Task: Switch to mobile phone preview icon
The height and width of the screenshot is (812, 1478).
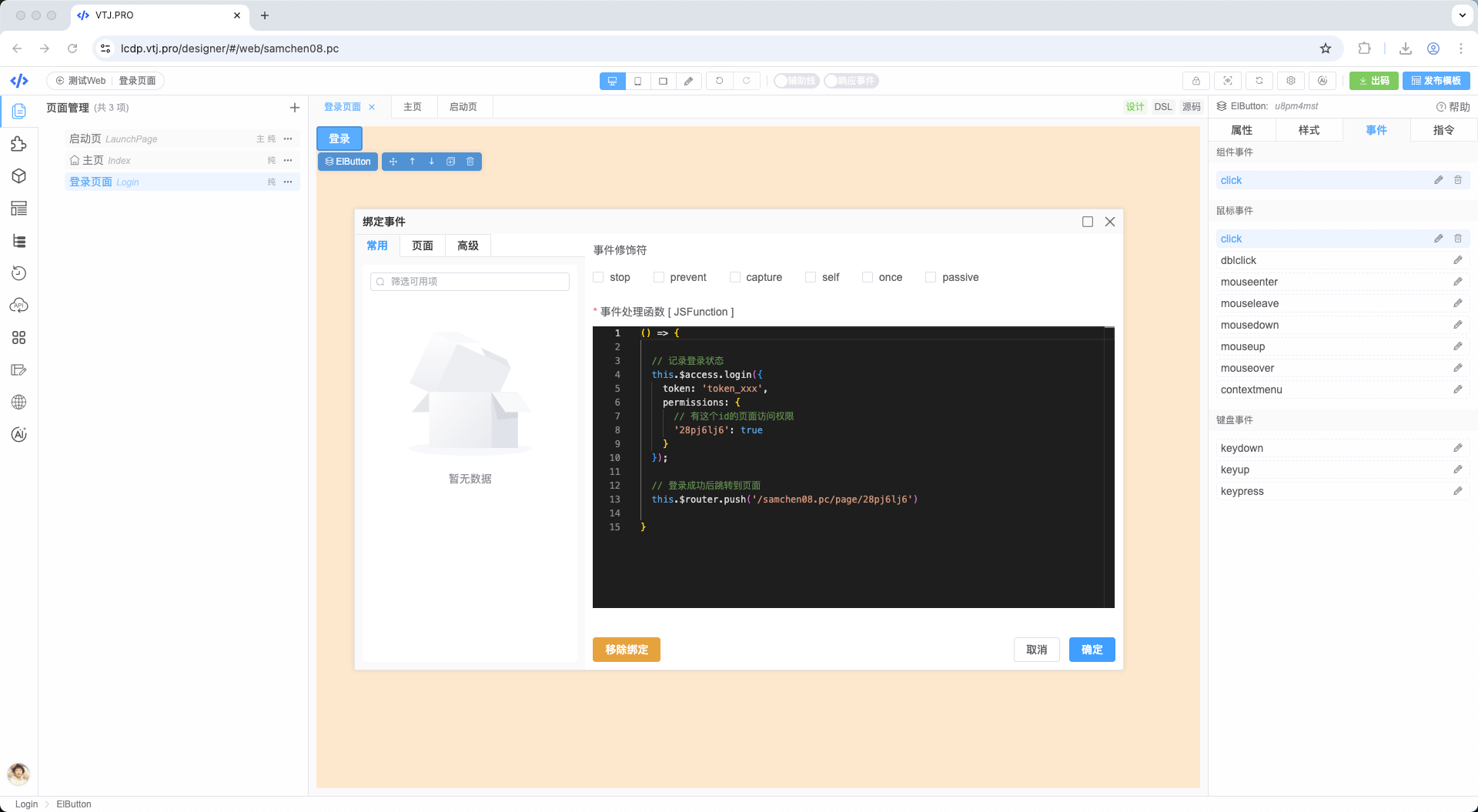Action: [637, 81]
